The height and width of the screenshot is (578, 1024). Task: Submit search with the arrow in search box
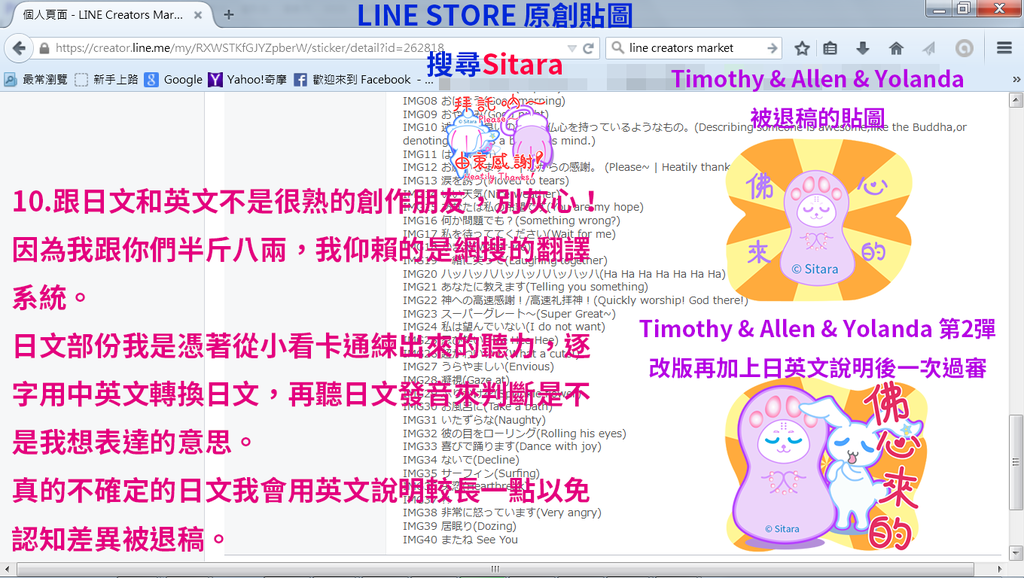point(773,48)
